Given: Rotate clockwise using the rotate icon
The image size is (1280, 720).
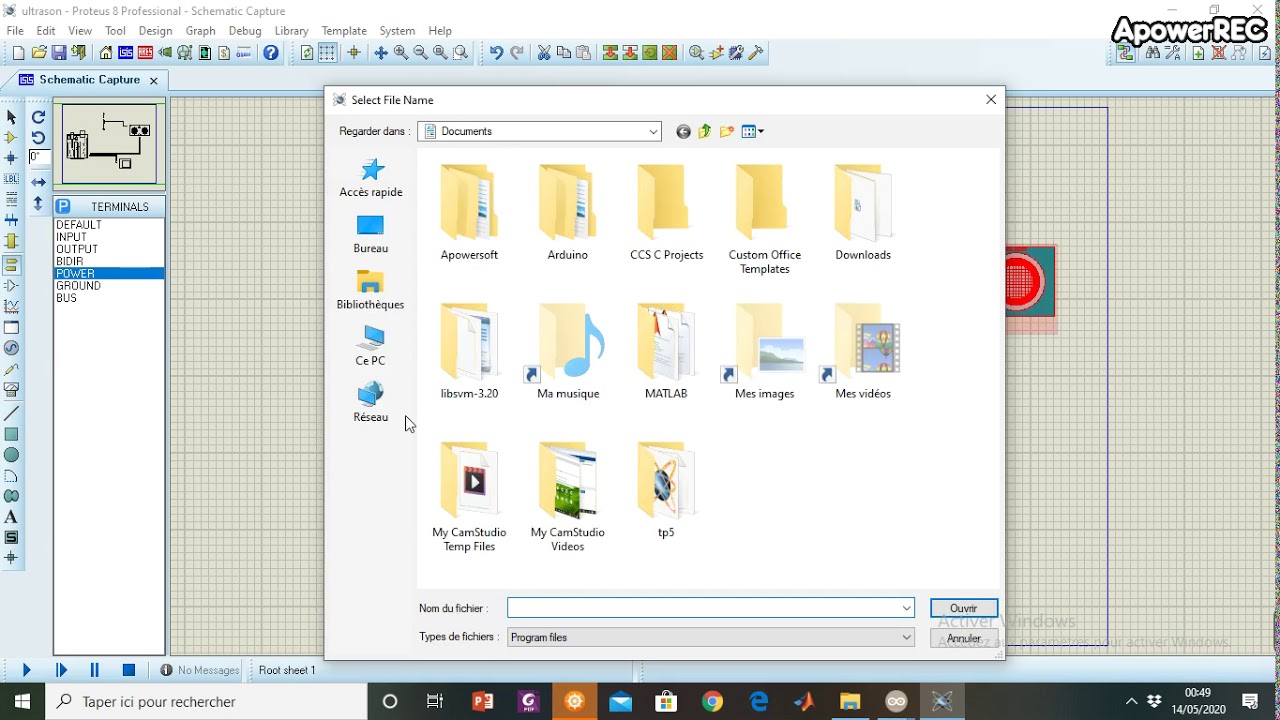Looking at the screenshot, I should (38, 117).
